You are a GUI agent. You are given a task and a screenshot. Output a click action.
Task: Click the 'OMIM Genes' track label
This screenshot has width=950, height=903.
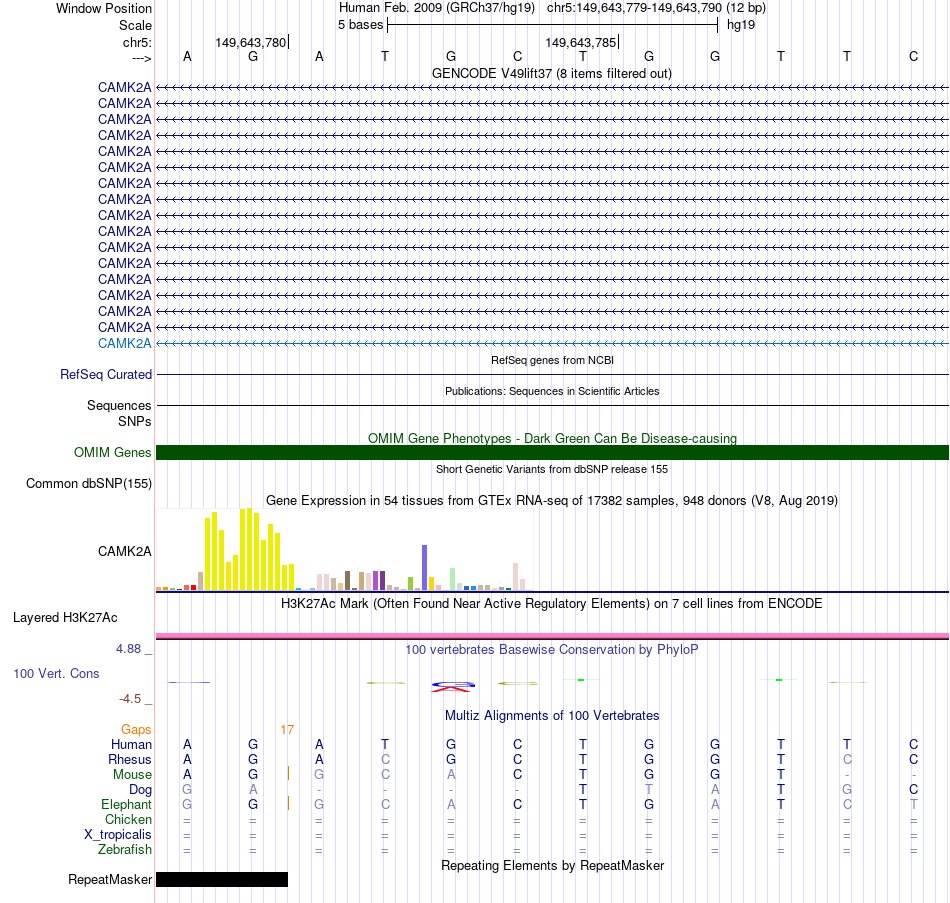pos(113,452)
